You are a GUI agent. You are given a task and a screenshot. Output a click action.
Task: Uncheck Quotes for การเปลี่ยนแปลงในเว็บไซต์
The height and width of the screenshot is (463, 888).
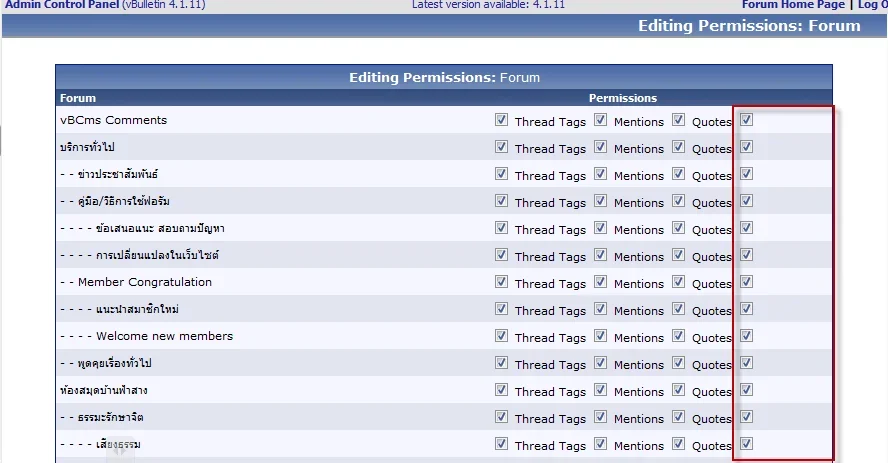[678, 255]
